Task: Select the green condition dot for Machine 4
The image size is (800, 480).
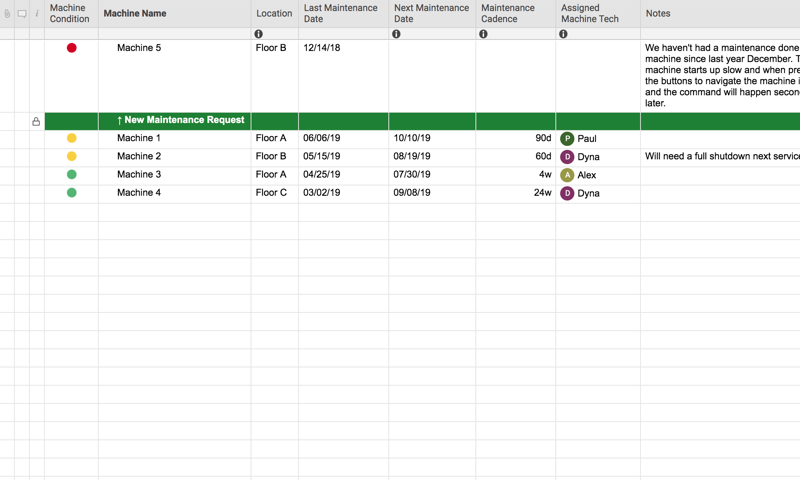Action: click(71, 193)
